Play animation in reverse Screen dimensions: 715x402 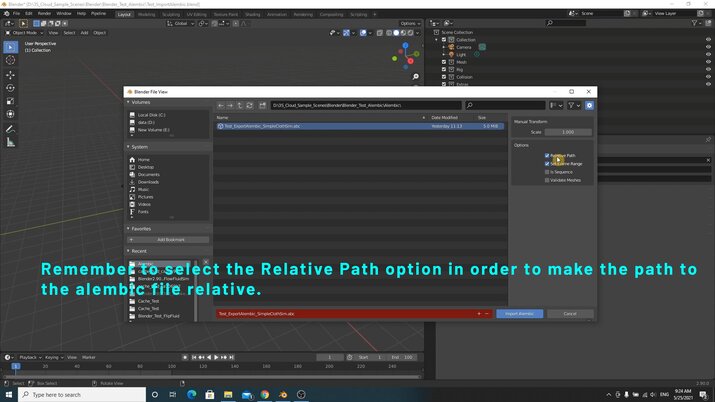209,357
